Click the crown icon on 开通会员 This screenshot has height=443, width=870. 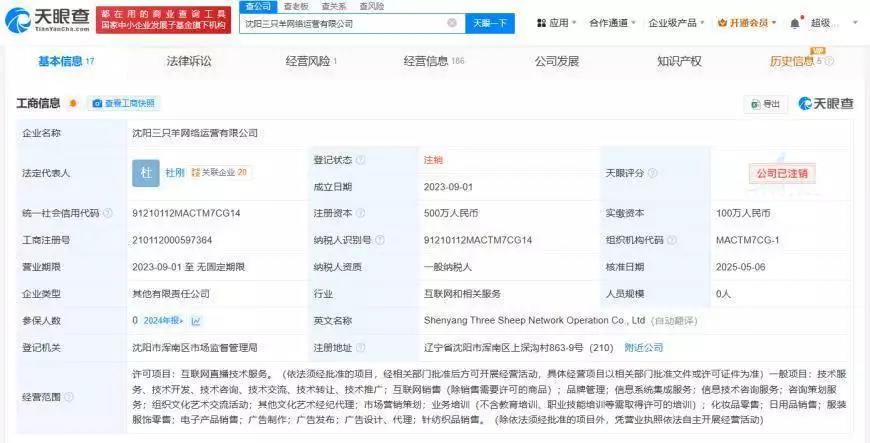pyautogui.click(x=722, y=23)
